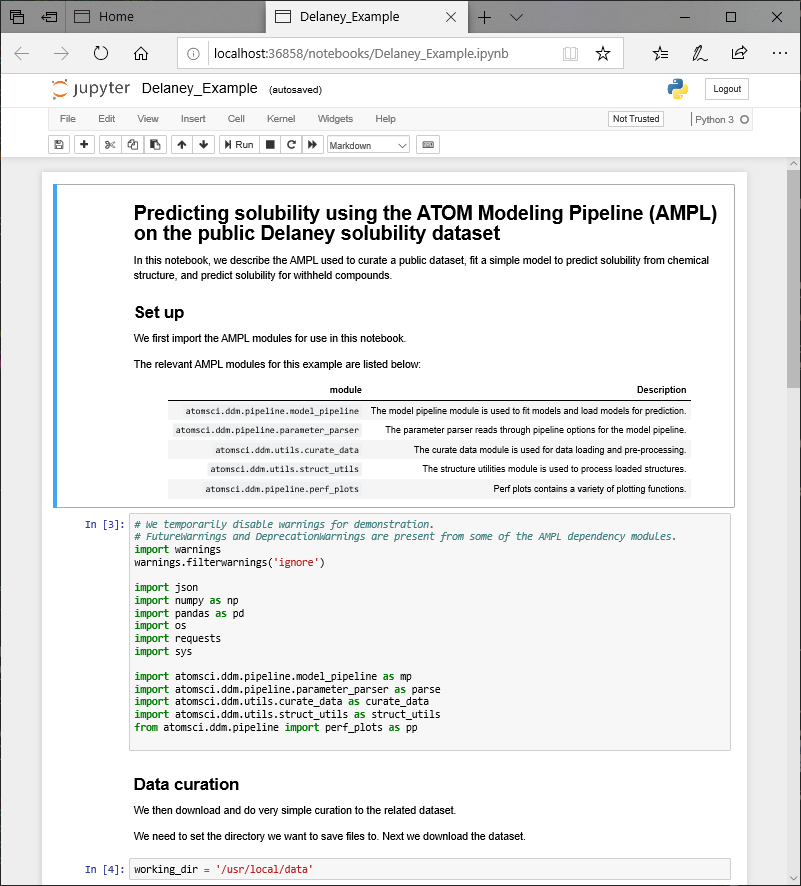
Task: Move the selected cell up
Action: [181, 144]
